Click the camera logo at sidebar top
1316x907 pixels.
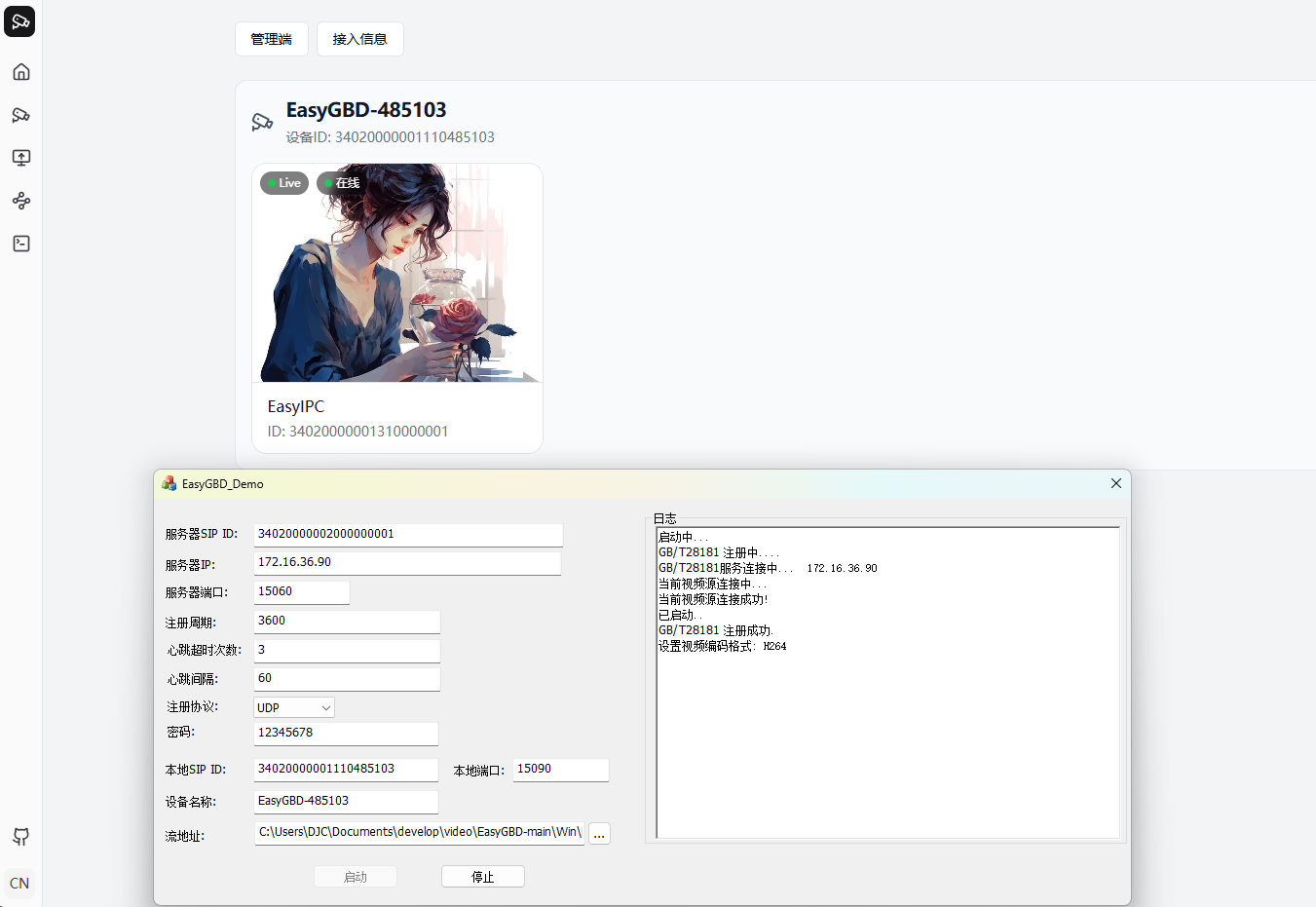point(19,21)
